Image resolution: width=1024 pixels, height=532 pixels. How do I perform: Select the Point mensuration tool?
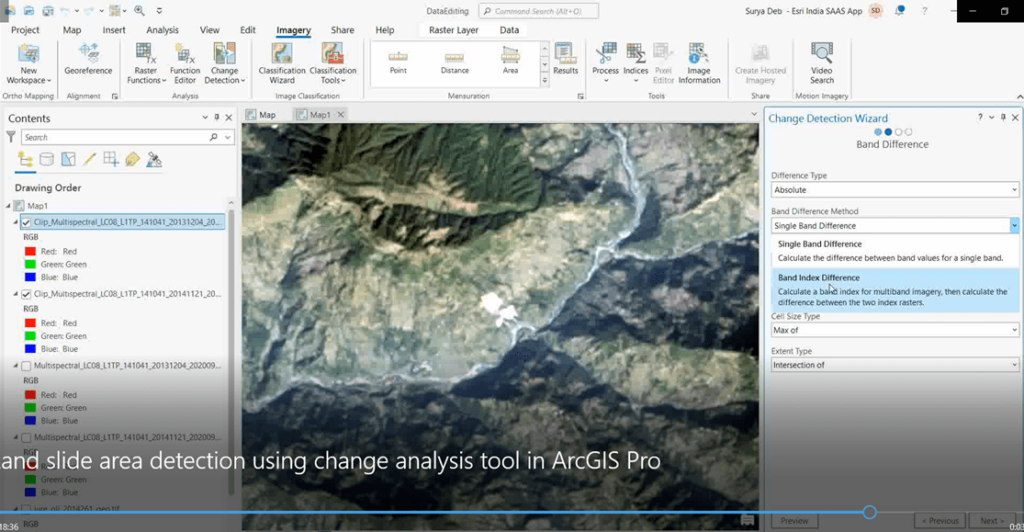[x=398, y=62]
